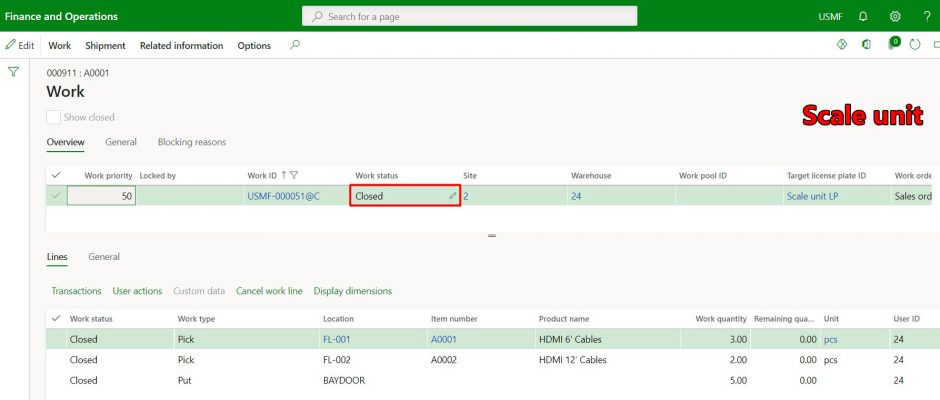This screenshot has height=400, width=940.
Task: Select all rows in the lines grid
Action: click(56, 318)
